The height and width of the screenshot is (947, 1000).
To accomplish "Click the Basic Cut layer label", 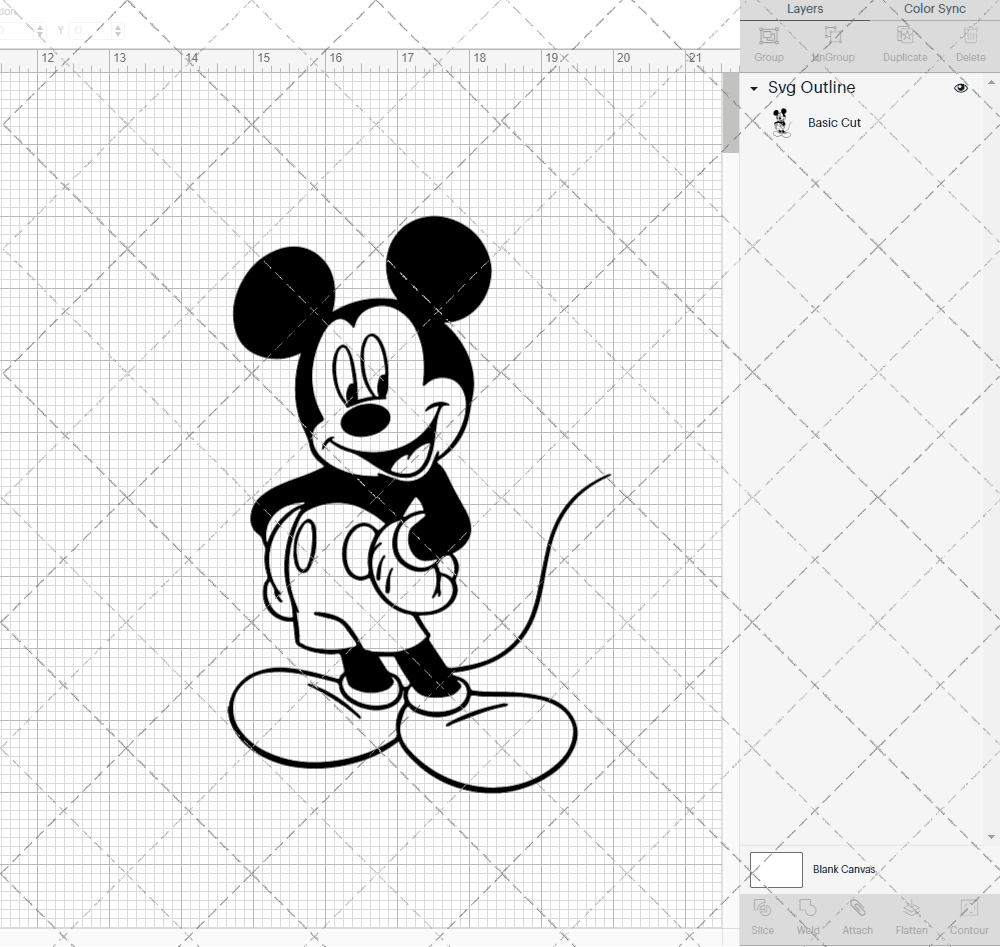I will (x=834, y=122).
